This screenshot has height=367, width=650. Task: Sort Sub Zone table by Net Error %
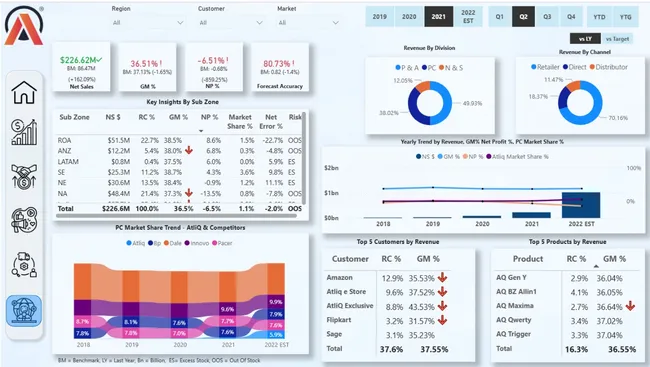(271, 122)
